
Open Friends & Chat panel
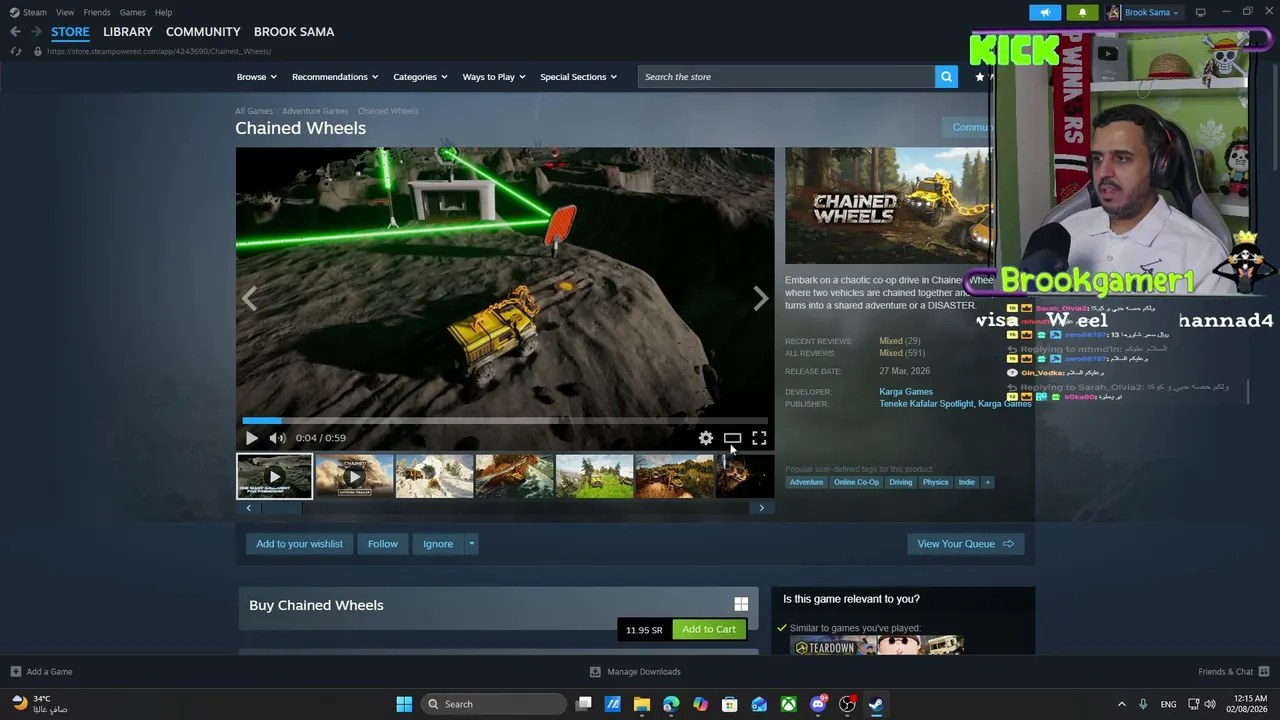(1234, 672)
